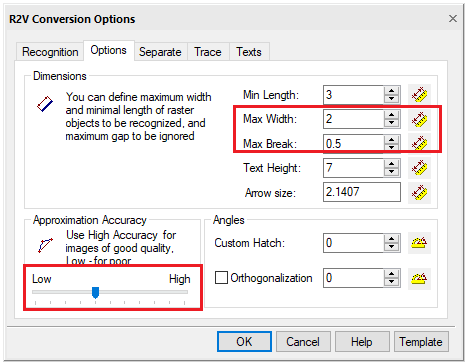Decrease Max Break with down arrow

click(x=392, y=148)
